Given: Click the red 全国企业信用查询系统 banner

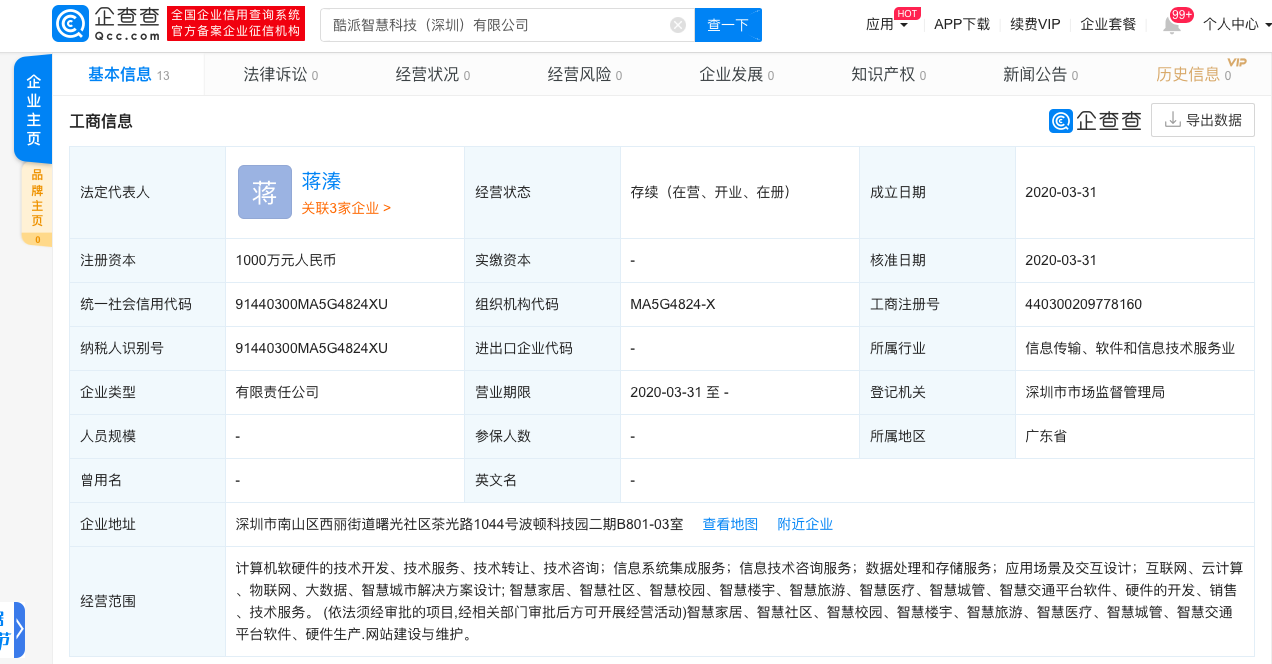Looking at the screenshot, I should (235, 24).
